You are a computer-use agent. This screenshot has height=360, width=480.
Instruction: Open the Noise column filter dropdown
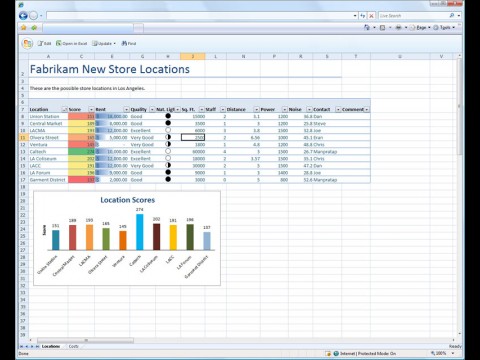tap(309, 109)
